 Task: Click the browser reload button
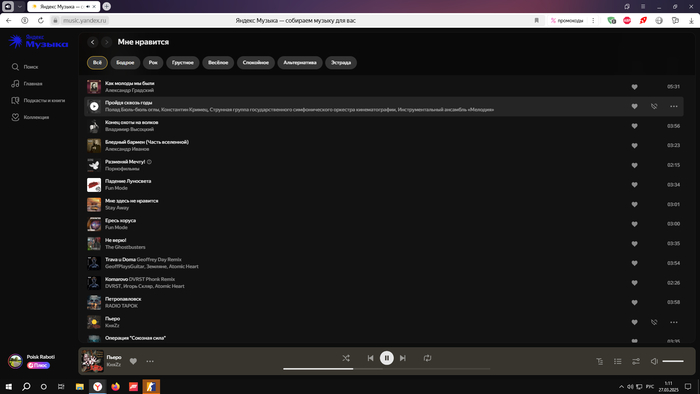coord(41,21)
